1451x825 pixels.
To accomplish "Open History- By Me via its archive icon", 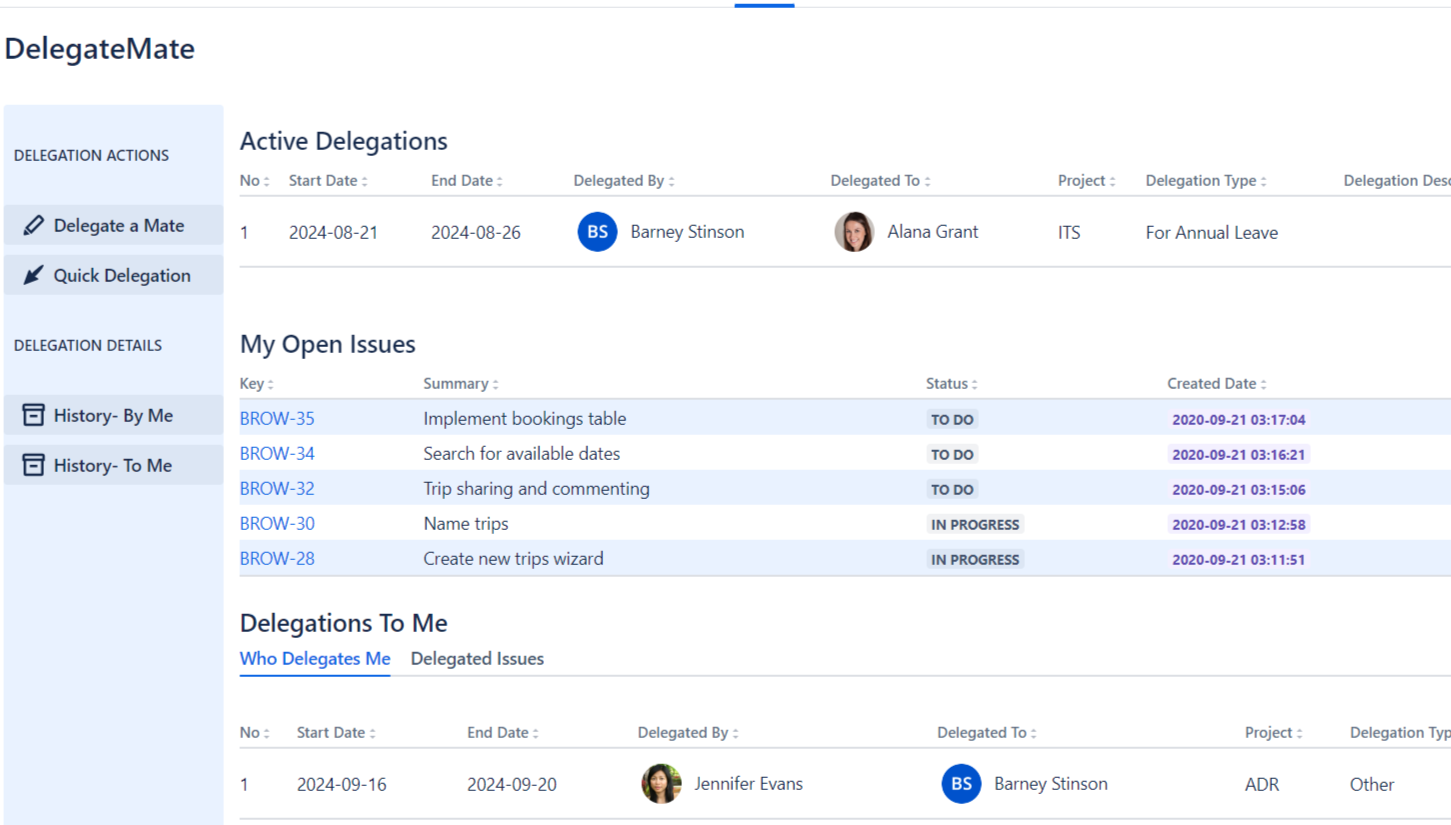I will point(35,415).
